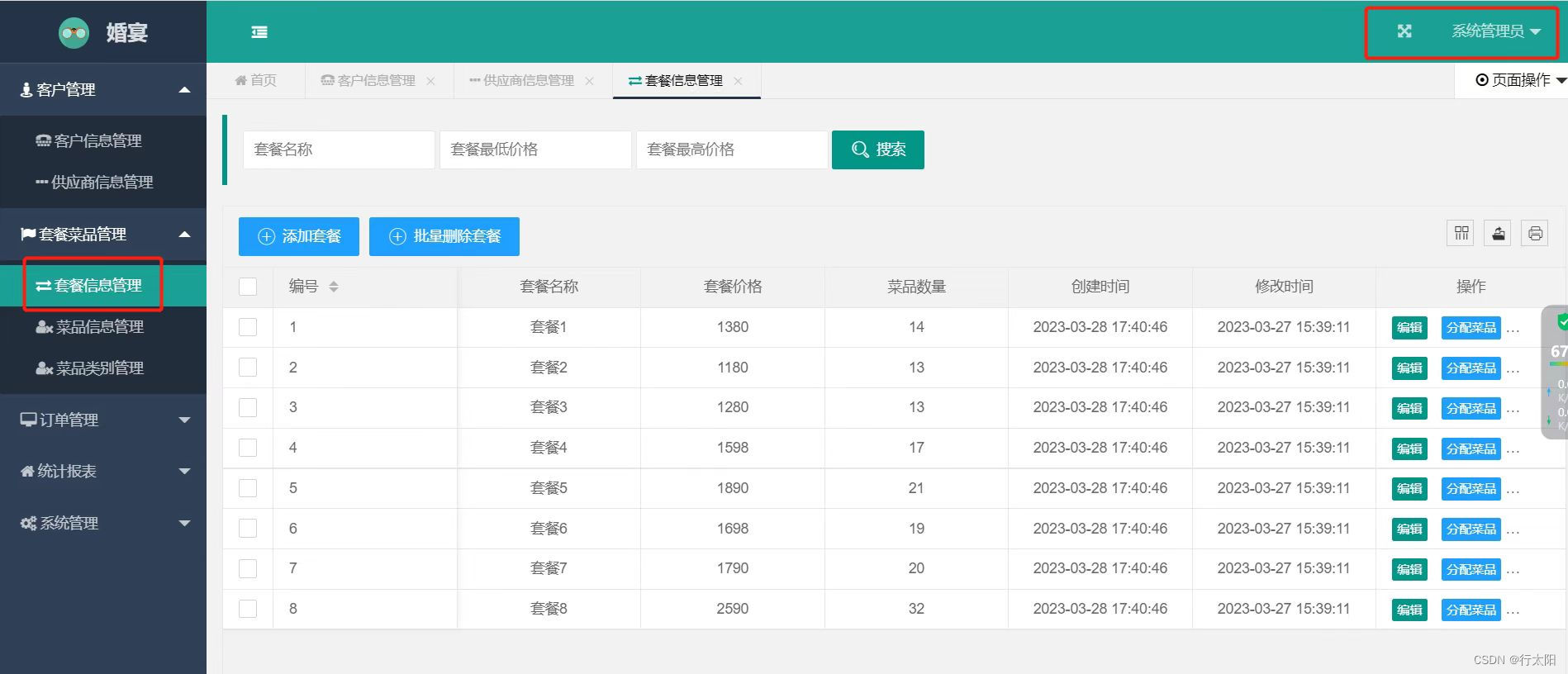The image size is (1568, 674).
Task: Click 分配菜品 for 套餐2
Action: pos(1471,368)
